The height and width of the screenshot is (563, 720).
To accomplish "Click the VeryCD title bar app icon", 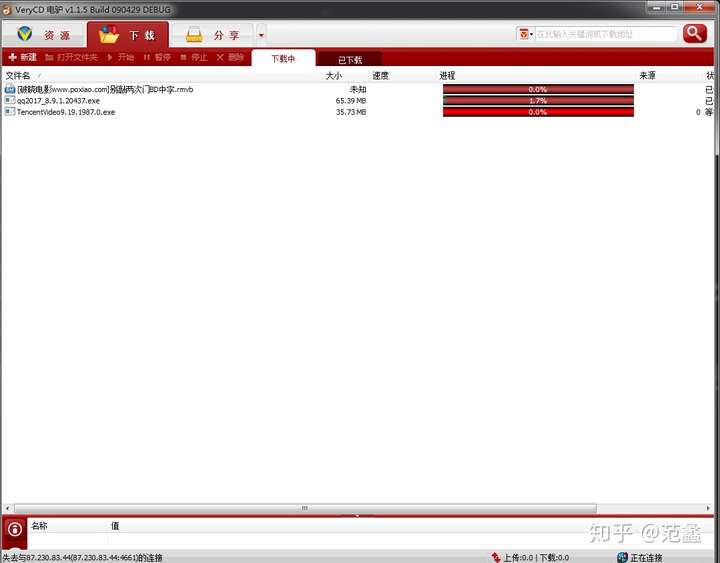I will [6, 9].
